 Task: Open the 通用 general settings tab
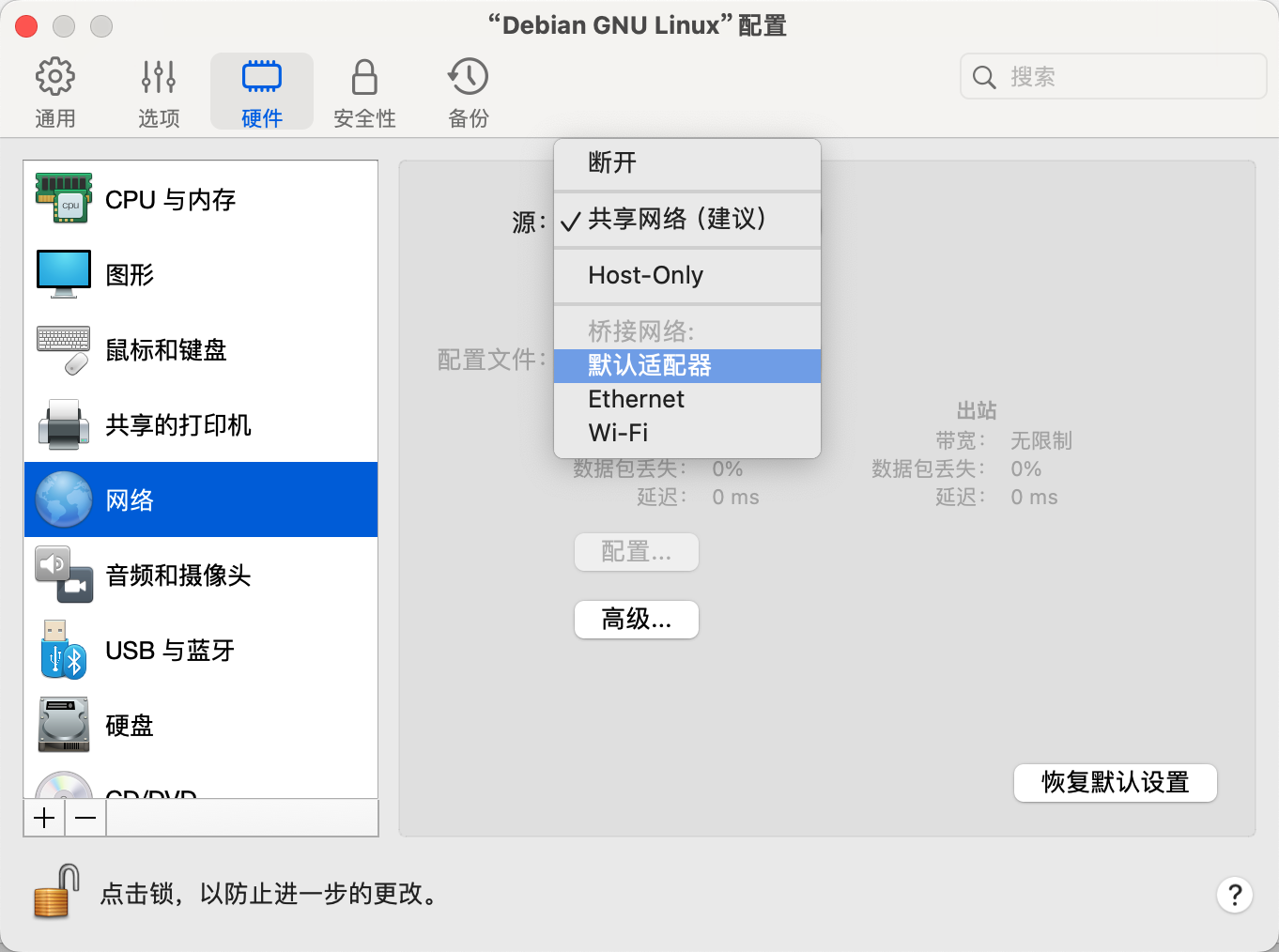point(55,92)
